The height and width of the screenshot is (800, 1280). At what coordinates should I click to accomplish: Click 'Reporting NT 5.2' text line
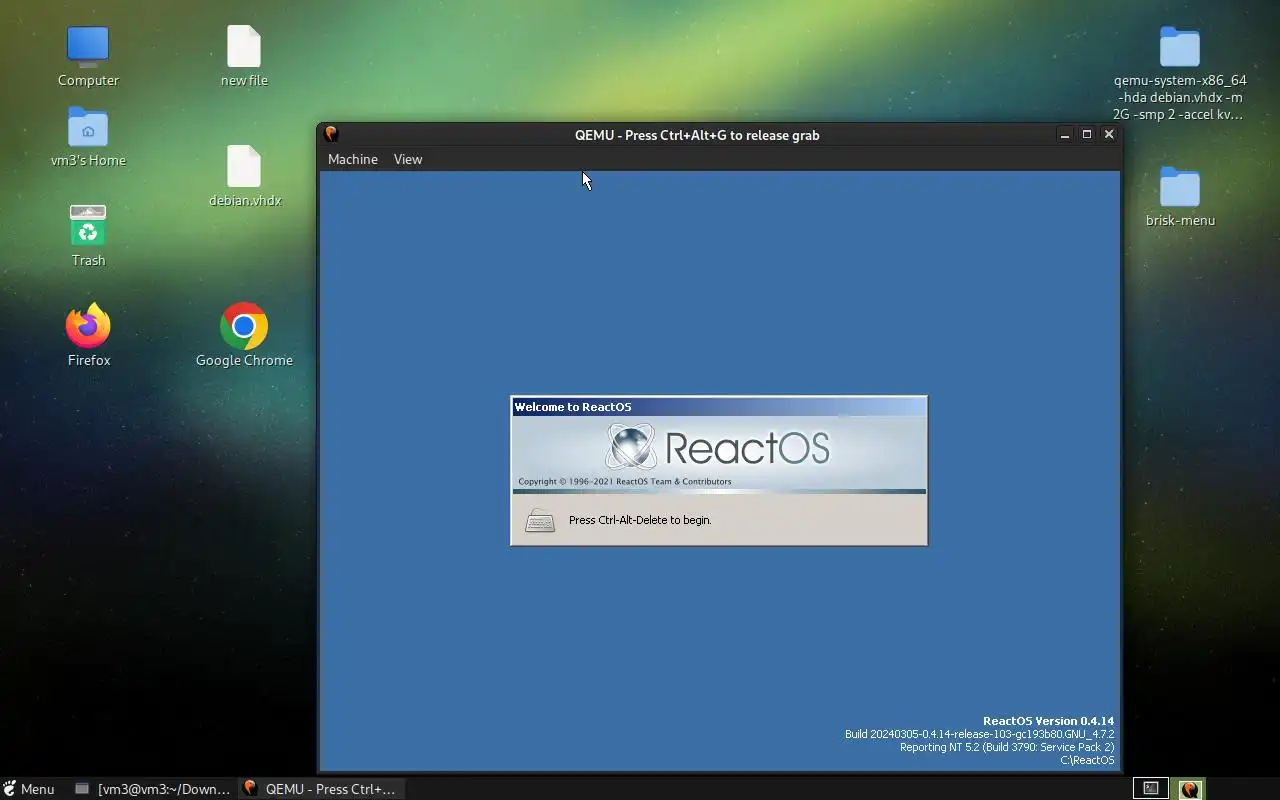coord(1007,747)
